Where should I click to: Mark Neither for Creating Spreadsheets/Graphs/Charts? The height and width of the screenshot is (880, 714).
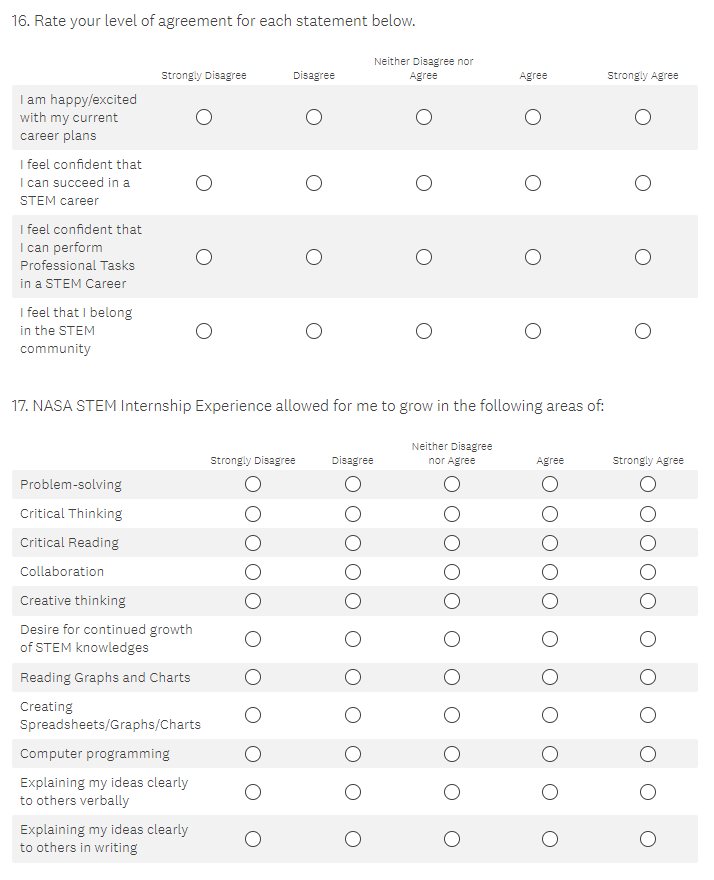pyautogui.click(x=452, y=715)
